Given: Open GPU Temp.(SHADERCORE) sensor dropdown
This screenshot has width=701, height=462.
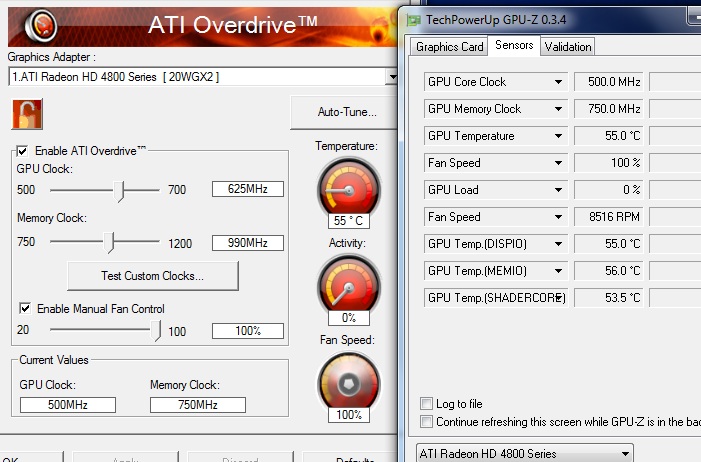Looking at the screenshot, I should [558, 297].
